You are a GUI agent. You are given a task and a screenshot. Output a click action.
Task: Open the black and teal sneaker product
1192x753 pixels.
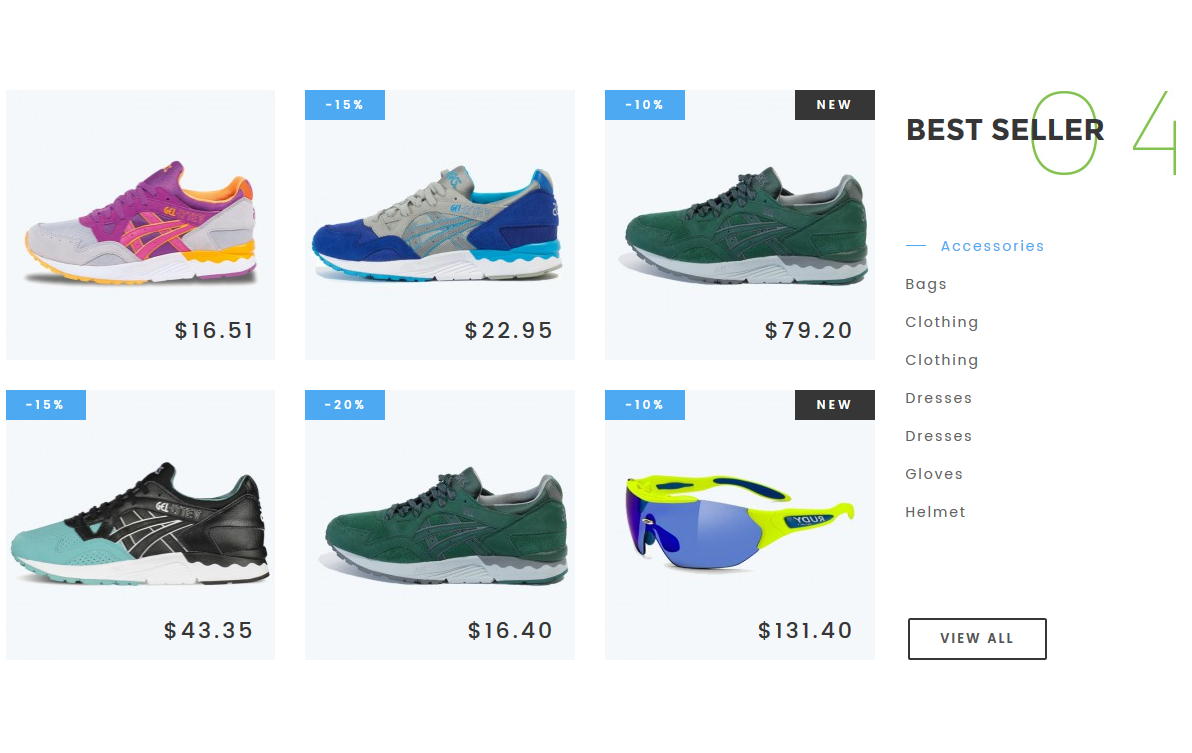coord(139,524)
